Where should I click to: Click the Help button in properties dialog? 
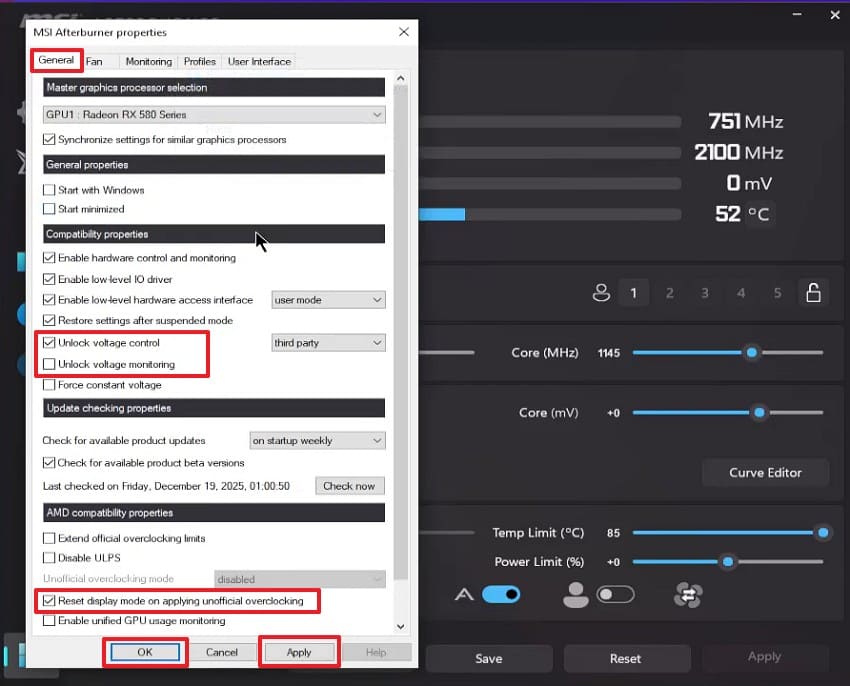pyautogui.click(x=376, y=652)
